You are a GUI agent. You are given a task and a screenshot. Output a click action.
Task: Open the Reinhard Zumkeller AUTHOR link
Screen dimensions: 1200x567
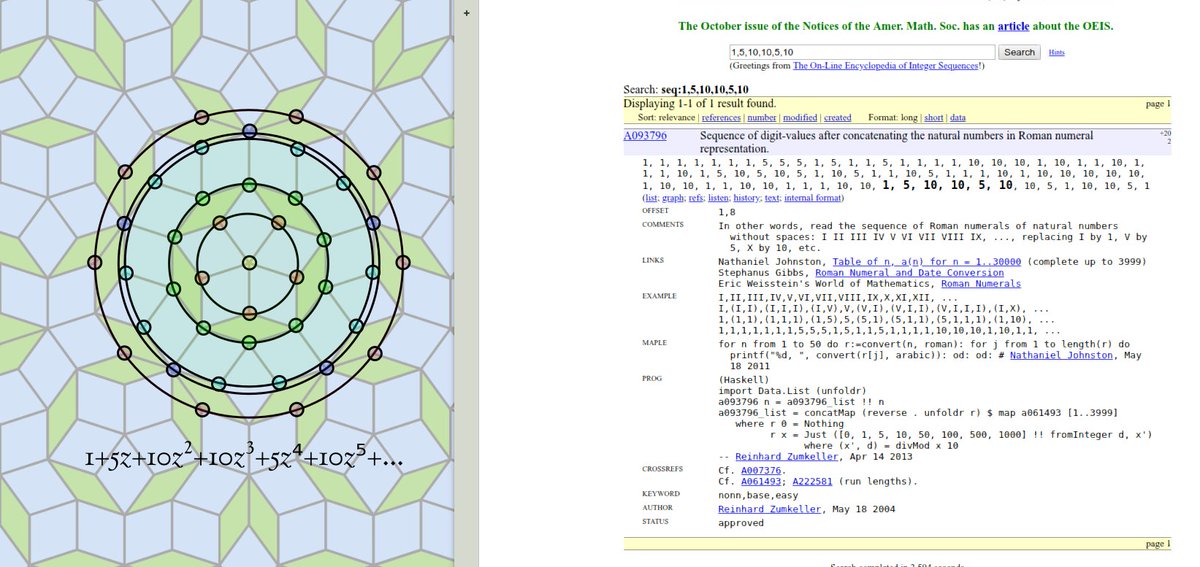(770, 509)
